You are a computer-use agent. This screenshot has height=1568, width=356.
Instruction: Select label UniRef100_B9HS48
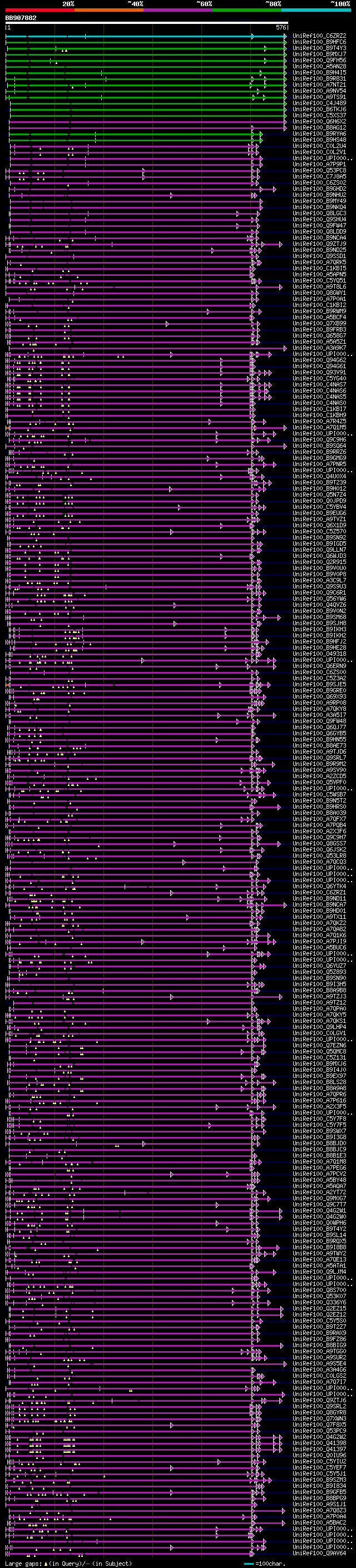pyautogui.click(x=319, y=140)
